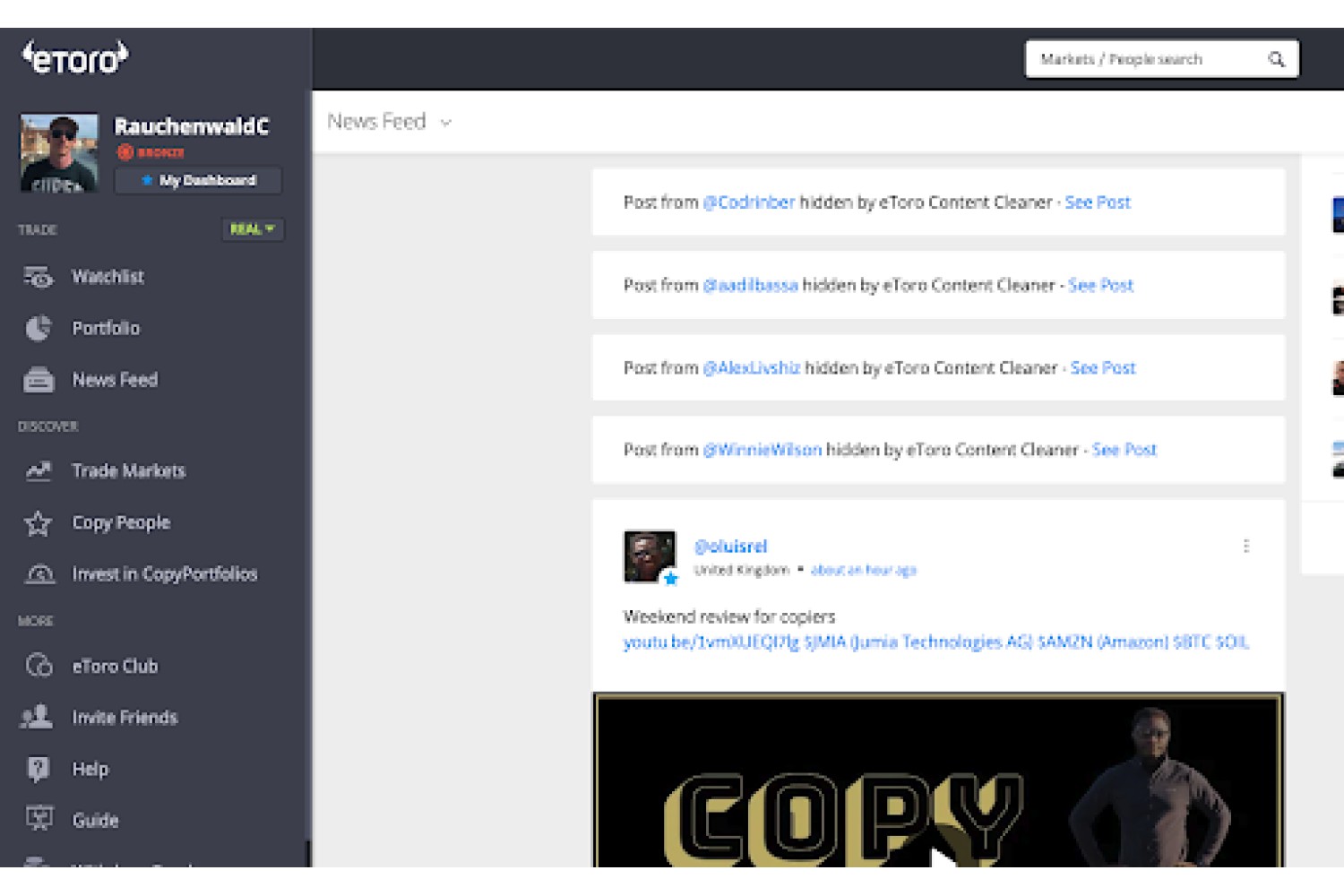Viewport: 1344px width, 896px height.
Task: Click Invite Friends icon
Action: [x=37, y=717]
